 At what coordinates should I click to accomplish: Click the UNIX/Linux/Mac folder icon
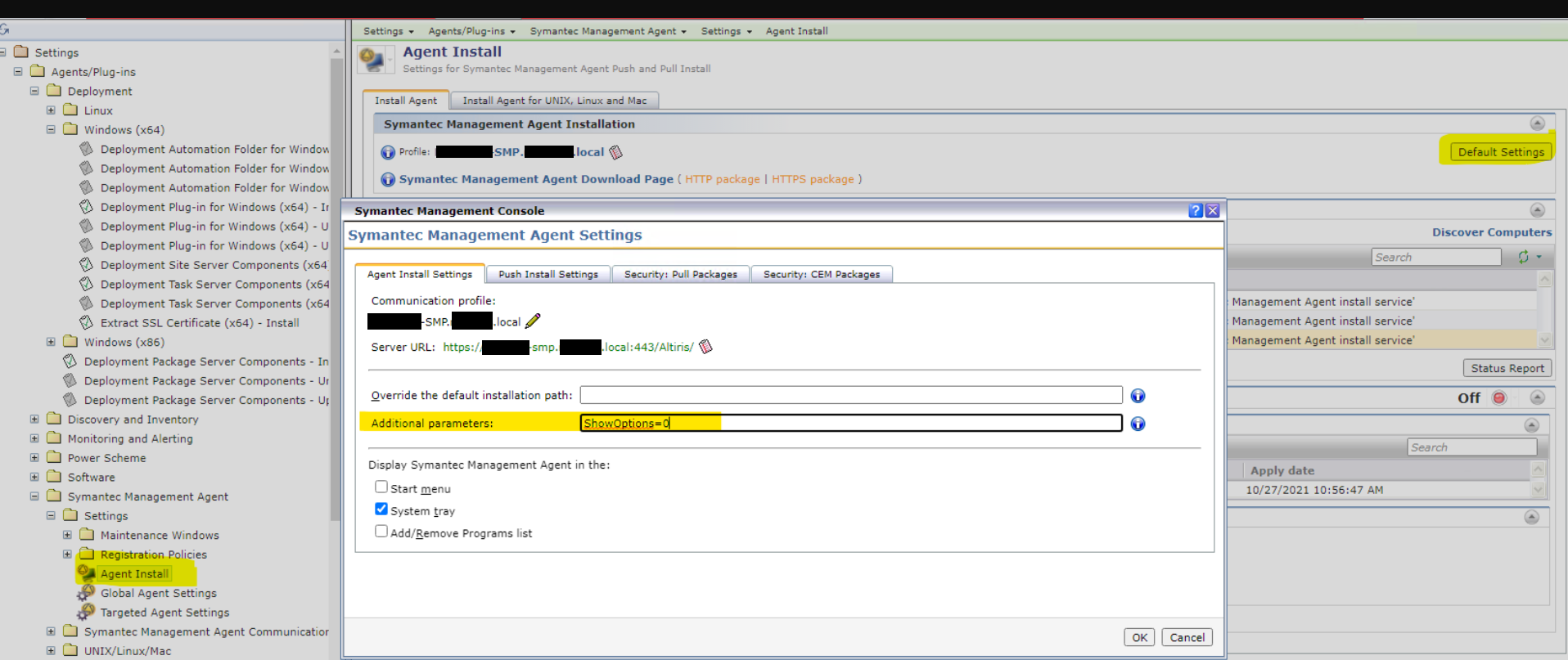point(70,650)
